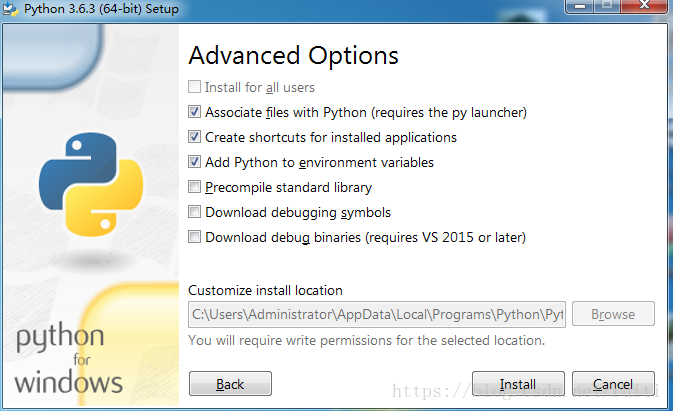Cancel the Python setup
This screenshot has width=673, height=411.
(613, 384)
